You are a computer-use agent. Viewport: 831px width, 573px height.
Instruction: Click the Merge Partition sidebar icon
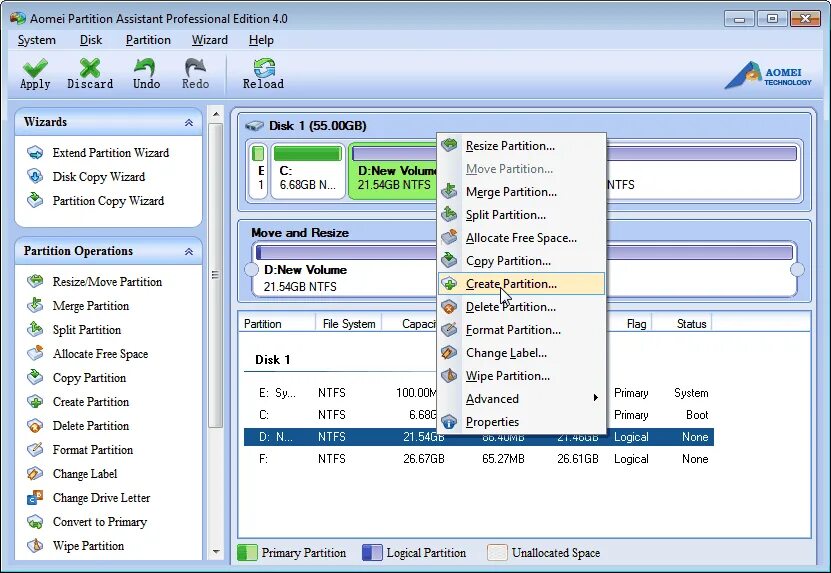coord(35,305)
